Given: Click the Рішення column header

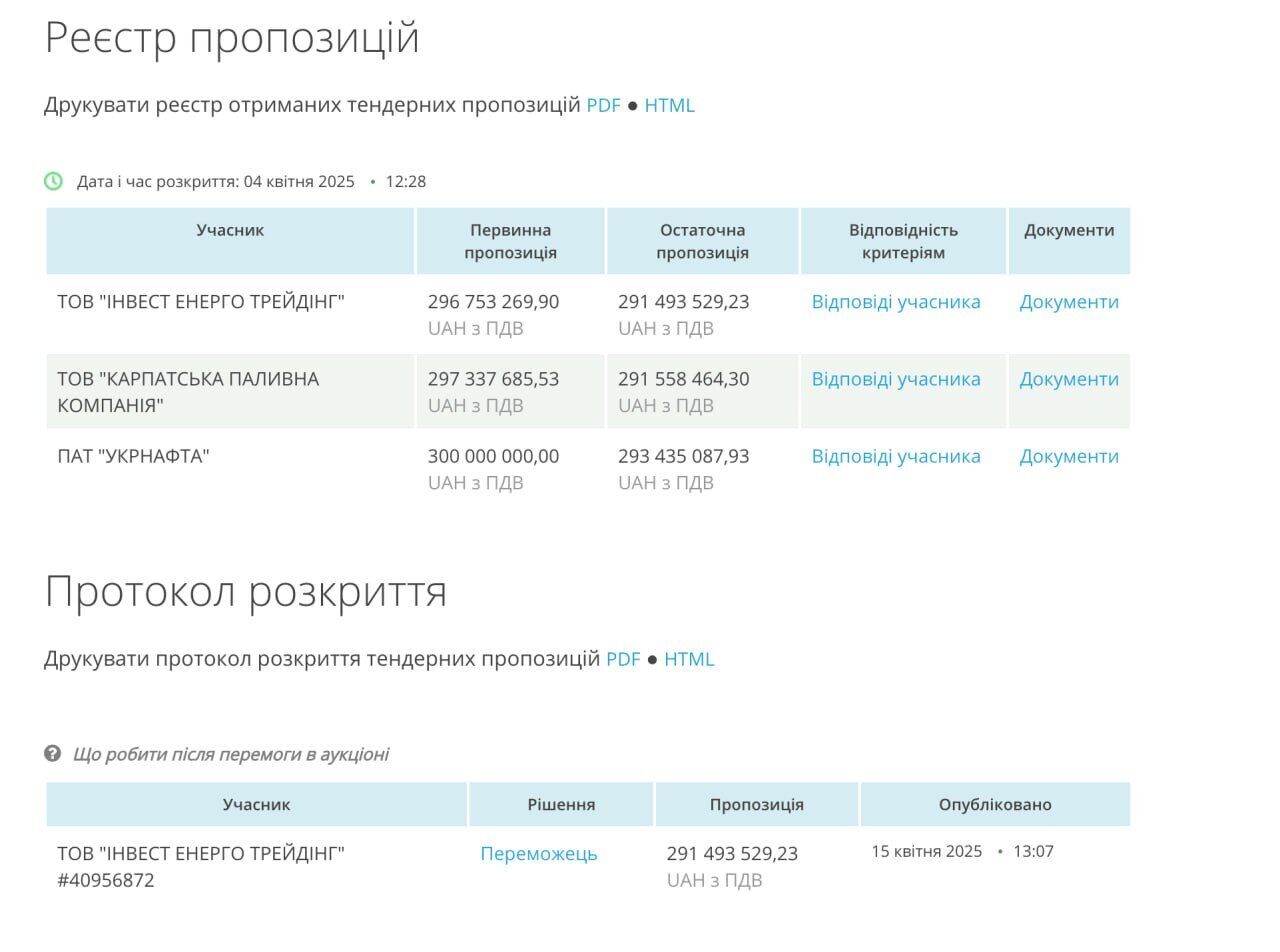Looking at the screenshot, I should [561, 804].
